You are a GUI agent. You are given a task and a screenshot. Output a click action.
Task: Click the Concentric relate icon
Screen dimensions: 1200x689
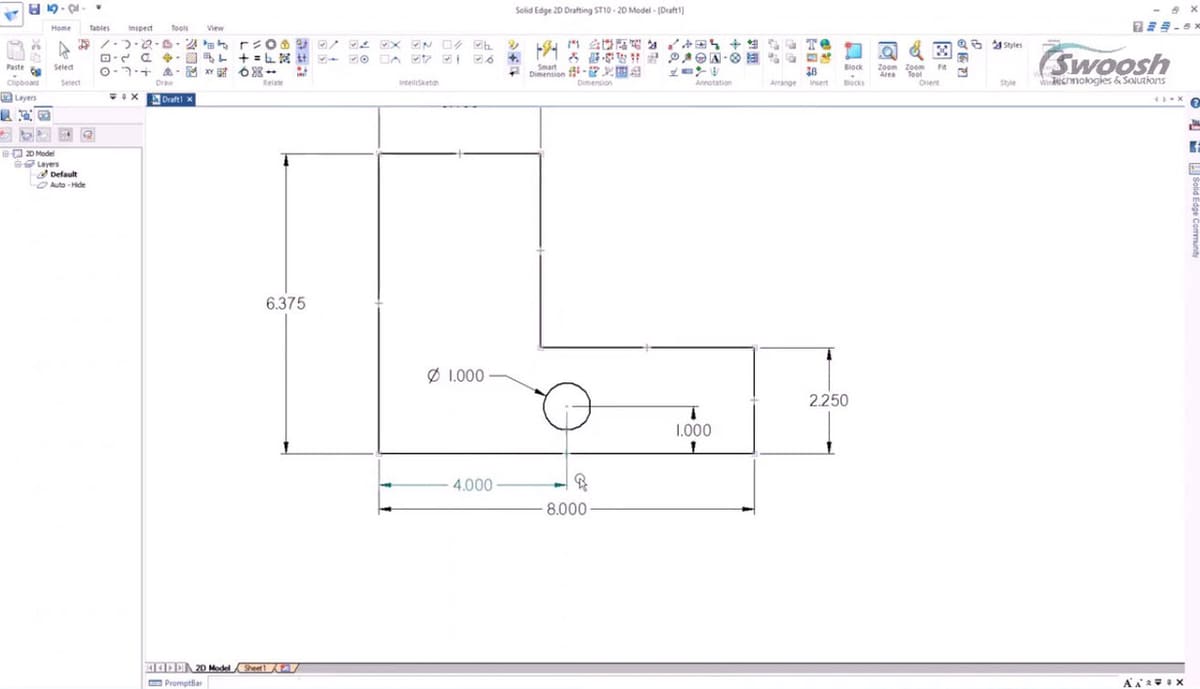coord(271,44)
